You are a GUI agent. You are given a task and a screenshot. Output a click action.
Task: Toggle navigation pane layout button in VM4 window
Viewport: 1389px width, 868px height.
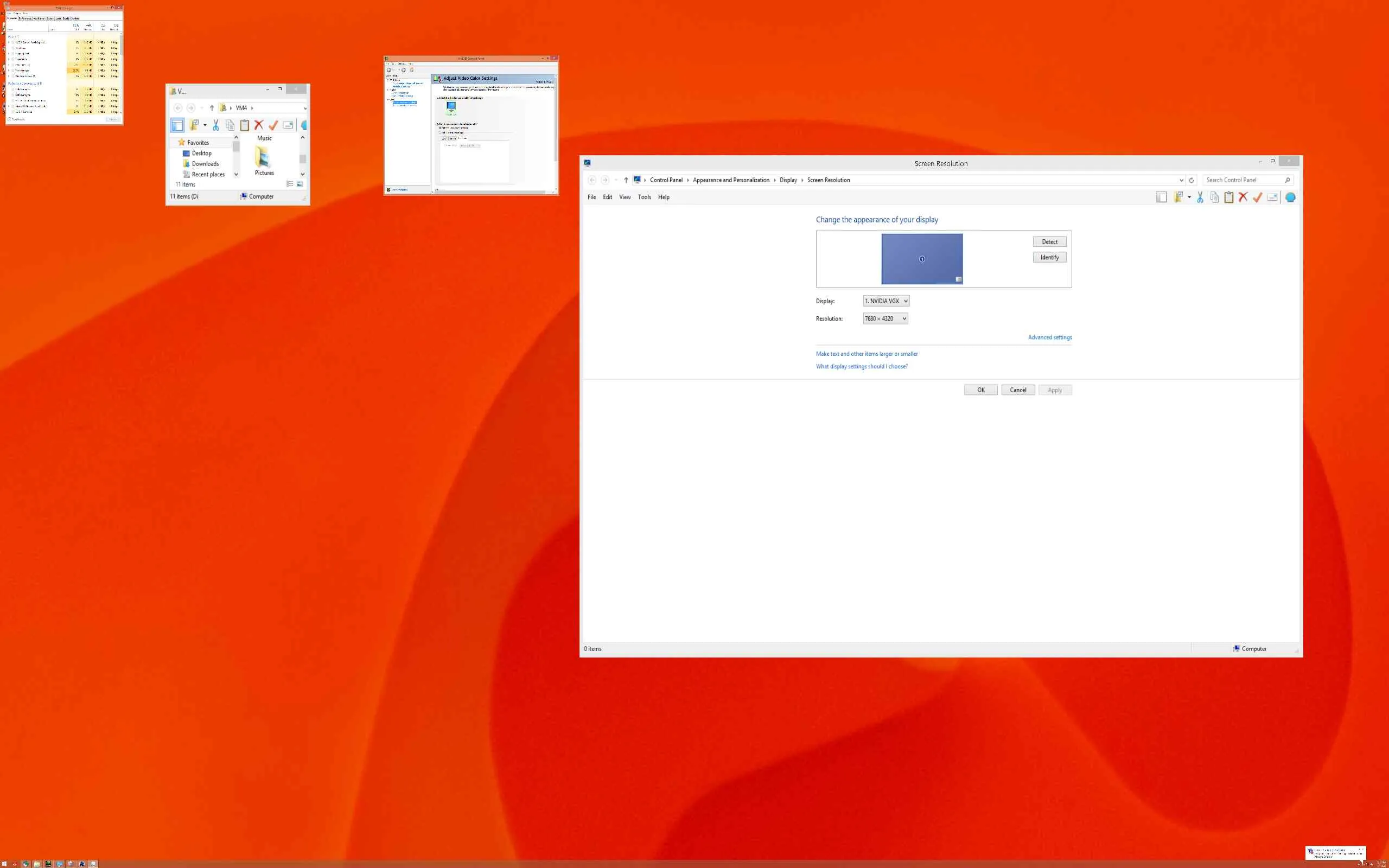point(177,125)
